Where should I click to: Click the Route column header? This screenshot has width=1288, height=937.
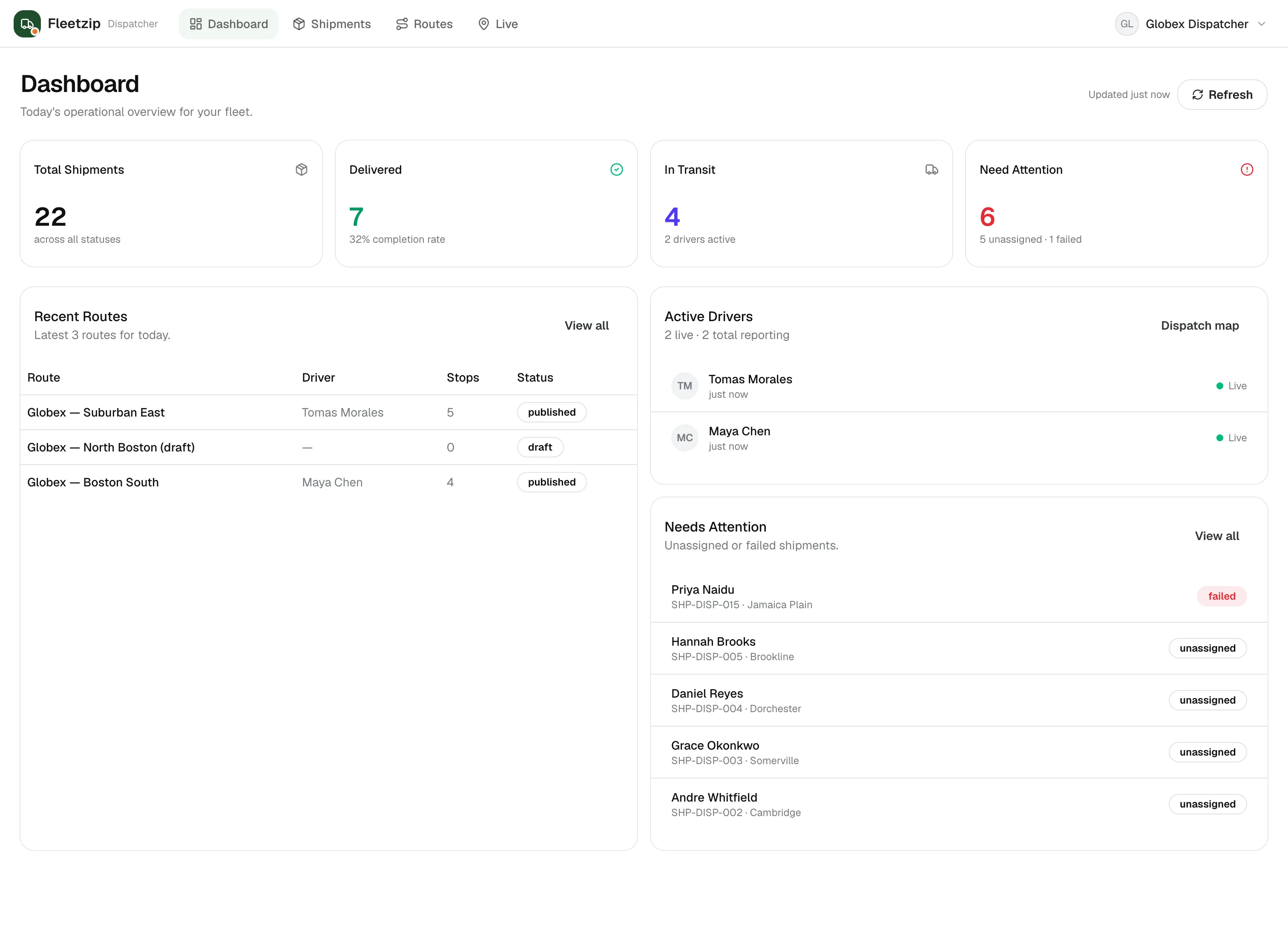pos(44,378)
